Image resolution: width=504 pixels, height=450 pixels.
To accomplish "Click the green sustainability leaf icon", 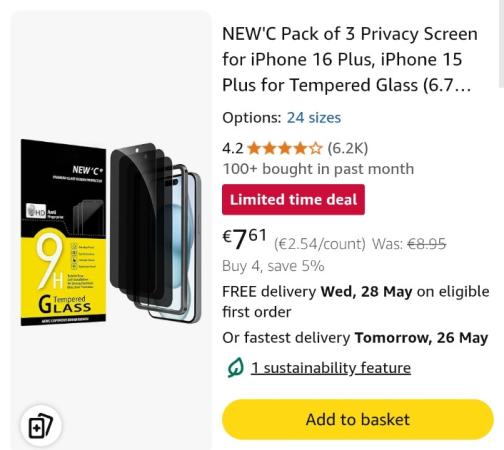I will 236,367.
